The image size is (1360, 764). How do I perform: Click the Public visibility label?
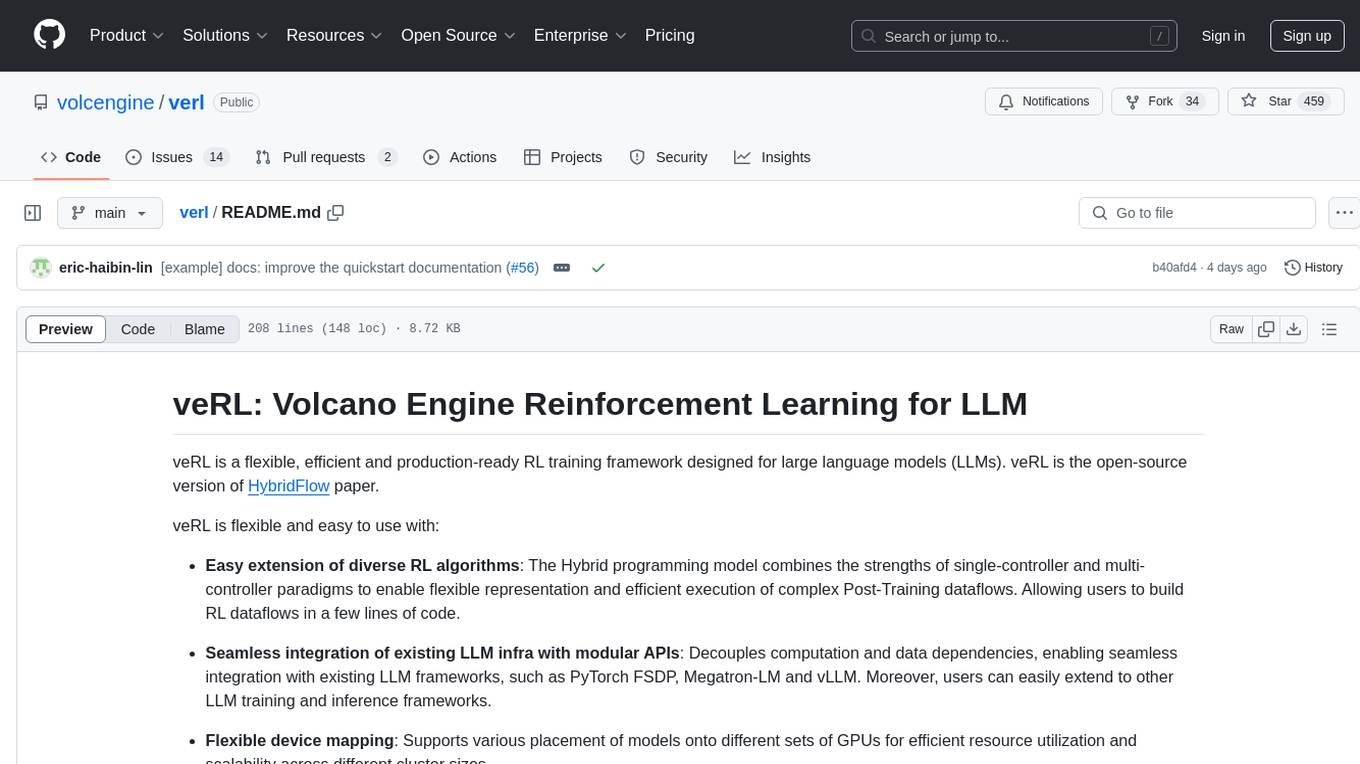tap(237, 102)
